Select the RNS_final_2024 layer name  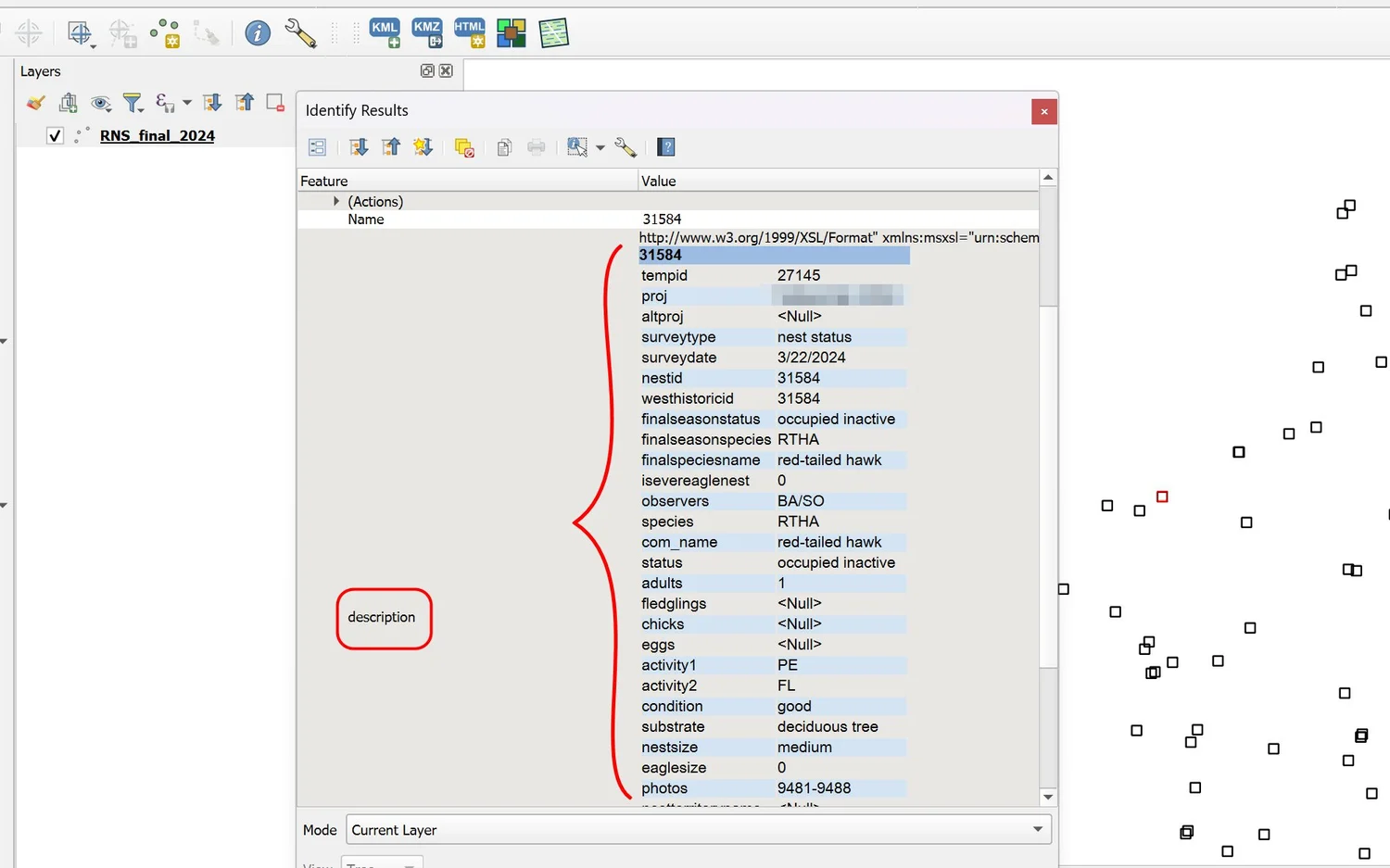pos(157,135)
